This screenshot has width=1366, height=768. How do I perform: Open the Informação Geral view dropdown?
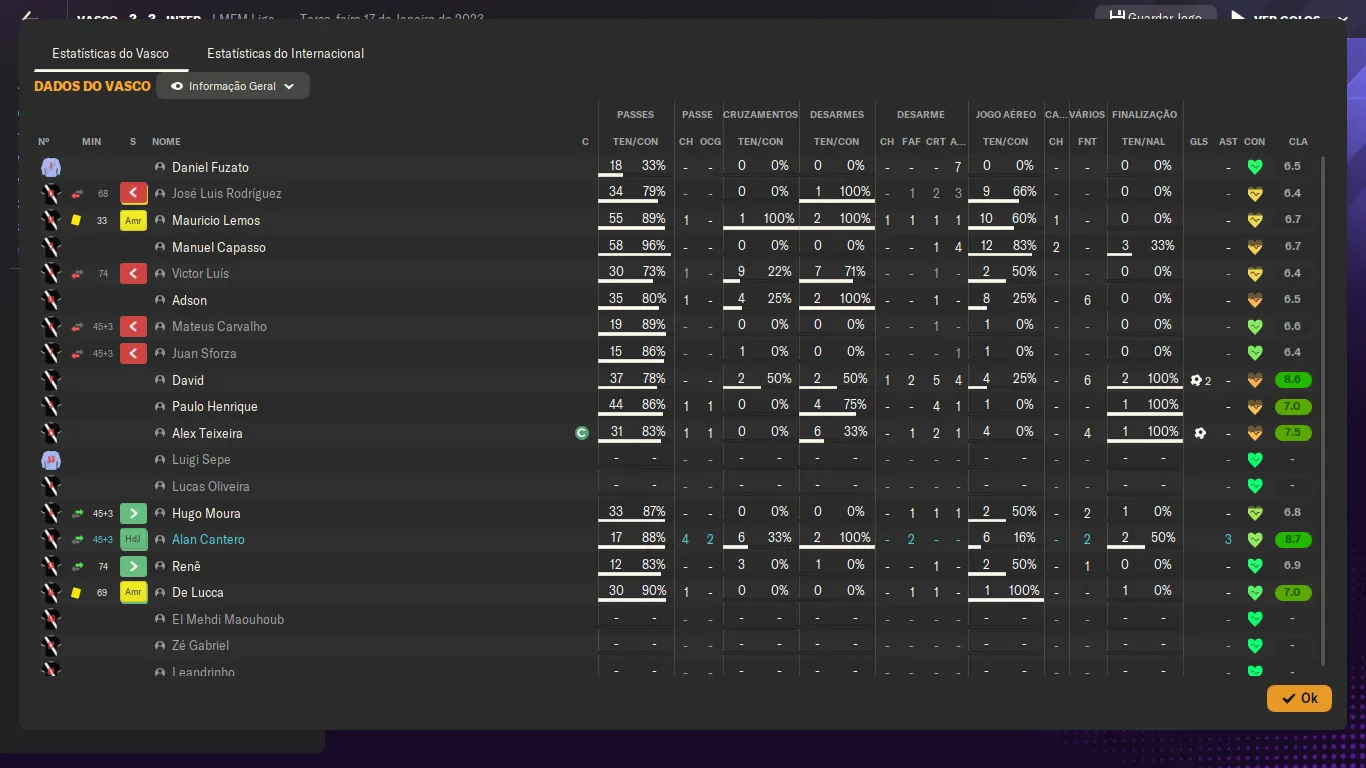[233, 86]
